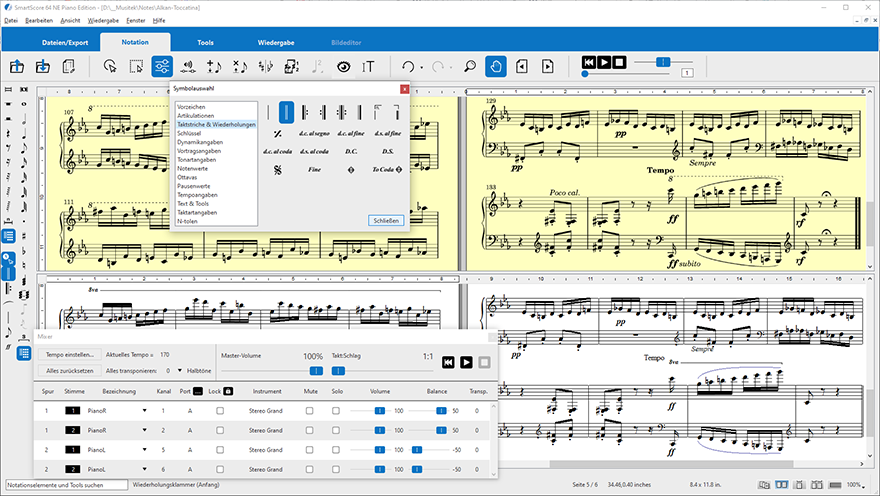Select the 'To Coda' symbol
The image size is (880, 496).
click(386, 170)
